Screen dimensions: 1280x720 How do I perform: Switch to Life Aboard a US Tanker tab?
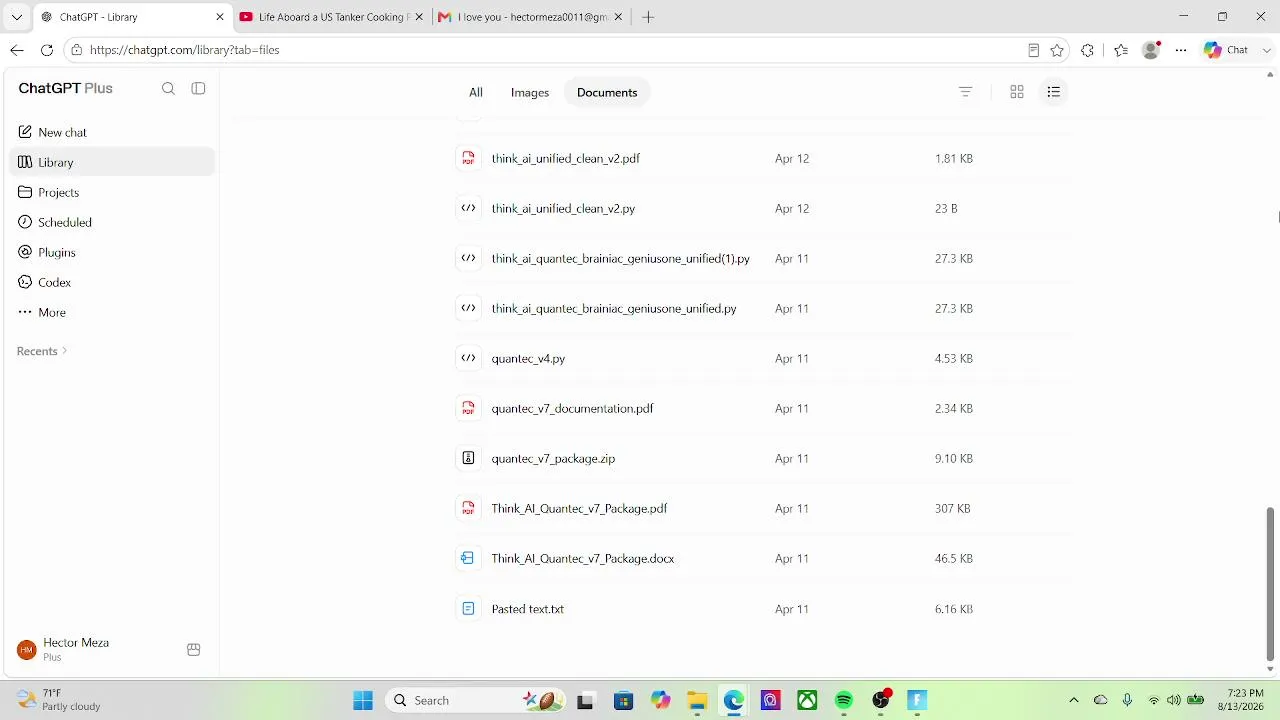tap(331, 17)
